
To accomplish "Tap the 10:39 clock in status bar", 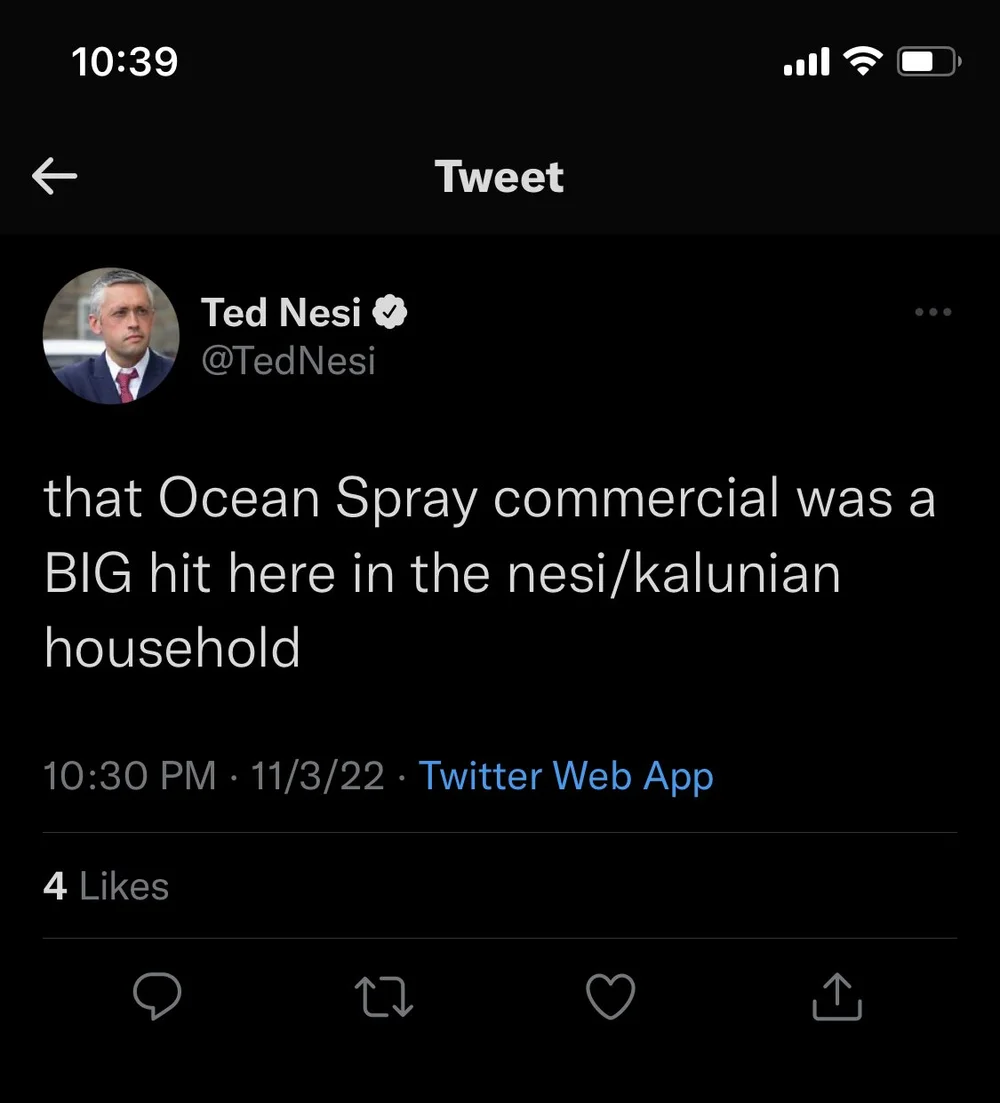I will [x=125, y=62].
